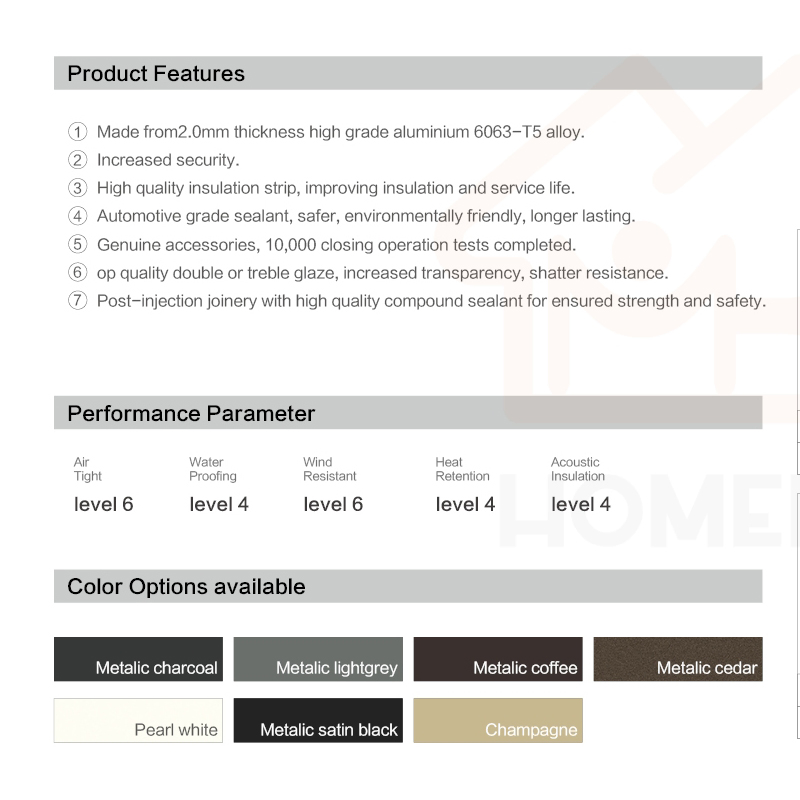This screenshot has width=800, height=800.
Task: Click the circled number 6 bullet
Action: pyautogui.click(x=77, y=273)
